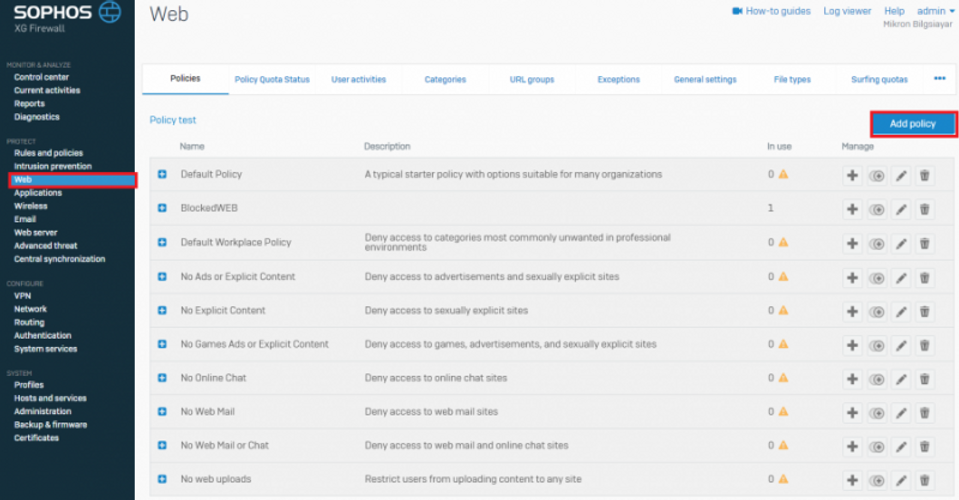The image size is (959, 500).
Task: Click the pencil edit icon for Default Policy
Action: pos(901,175)
